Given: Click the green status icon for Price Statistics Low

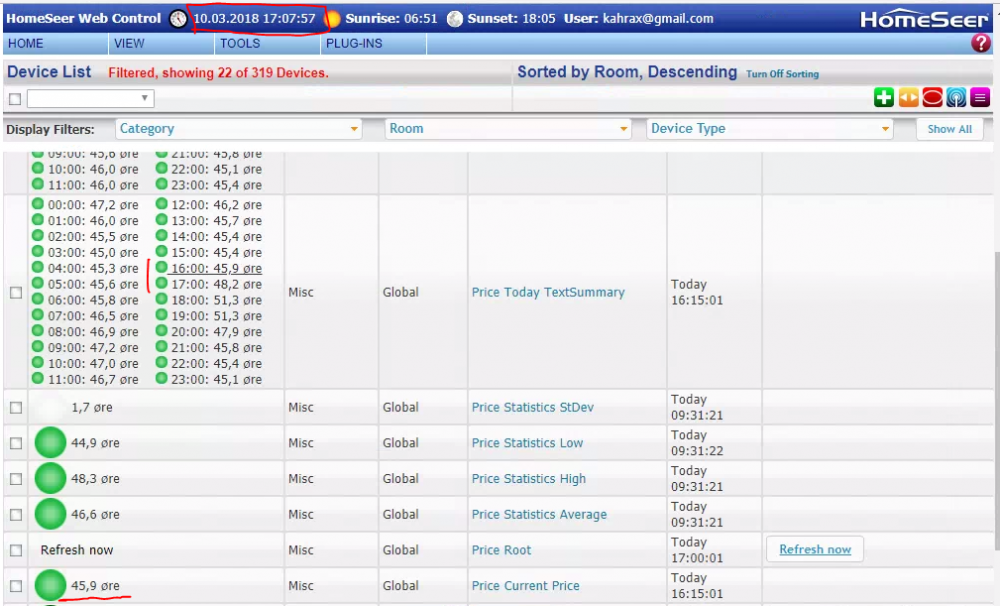Looking at the screenshot, I should pyautogui.click(x=50, y=443).
